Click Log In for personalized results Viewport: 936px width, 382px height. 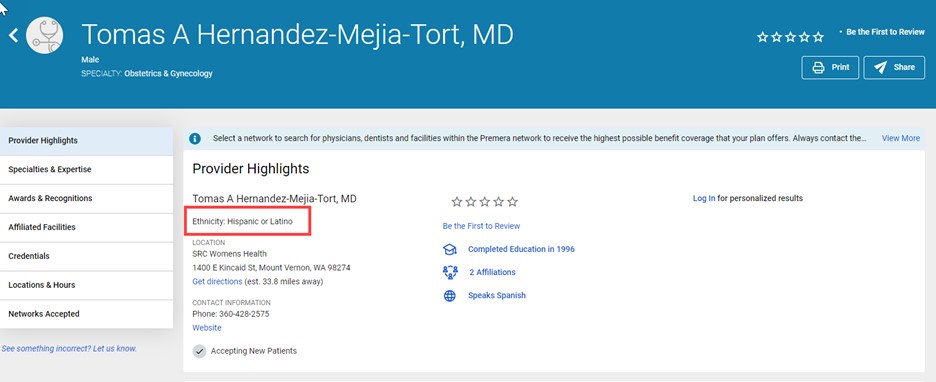(704, 198)
